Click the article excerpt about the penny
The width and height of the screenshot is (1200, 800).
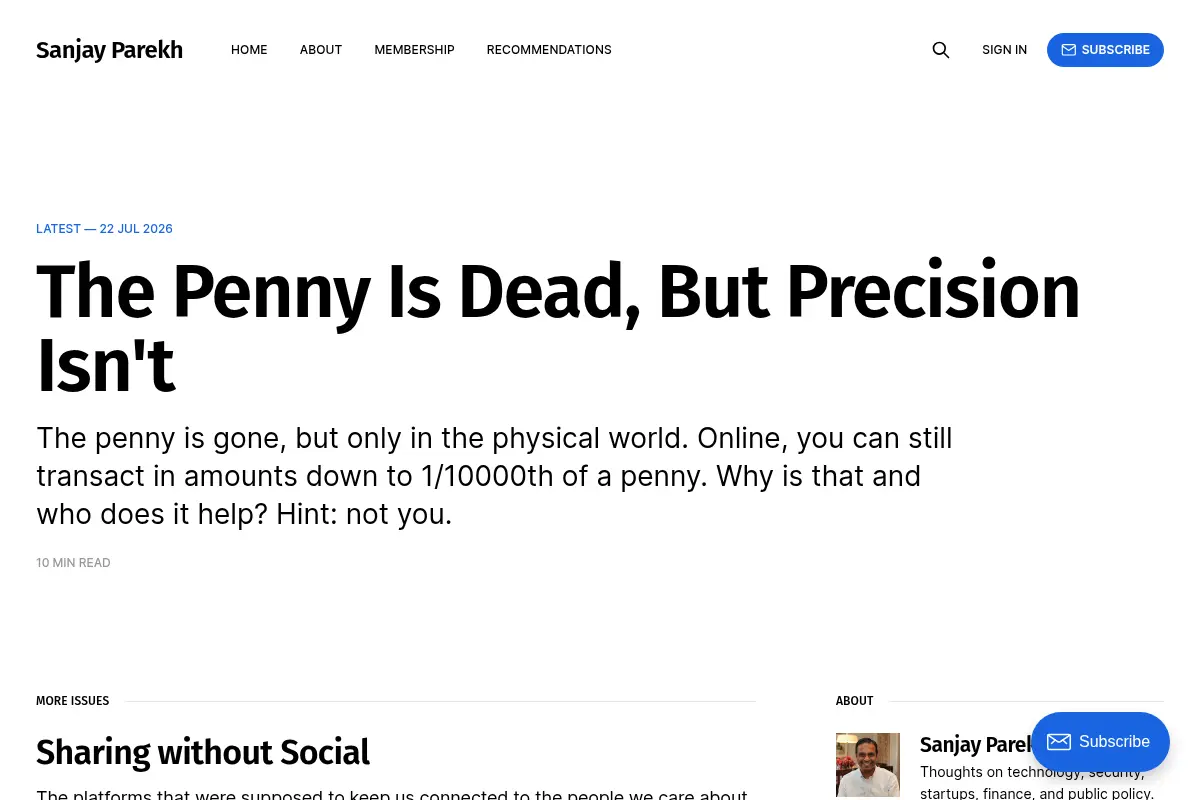click(494, 476)
